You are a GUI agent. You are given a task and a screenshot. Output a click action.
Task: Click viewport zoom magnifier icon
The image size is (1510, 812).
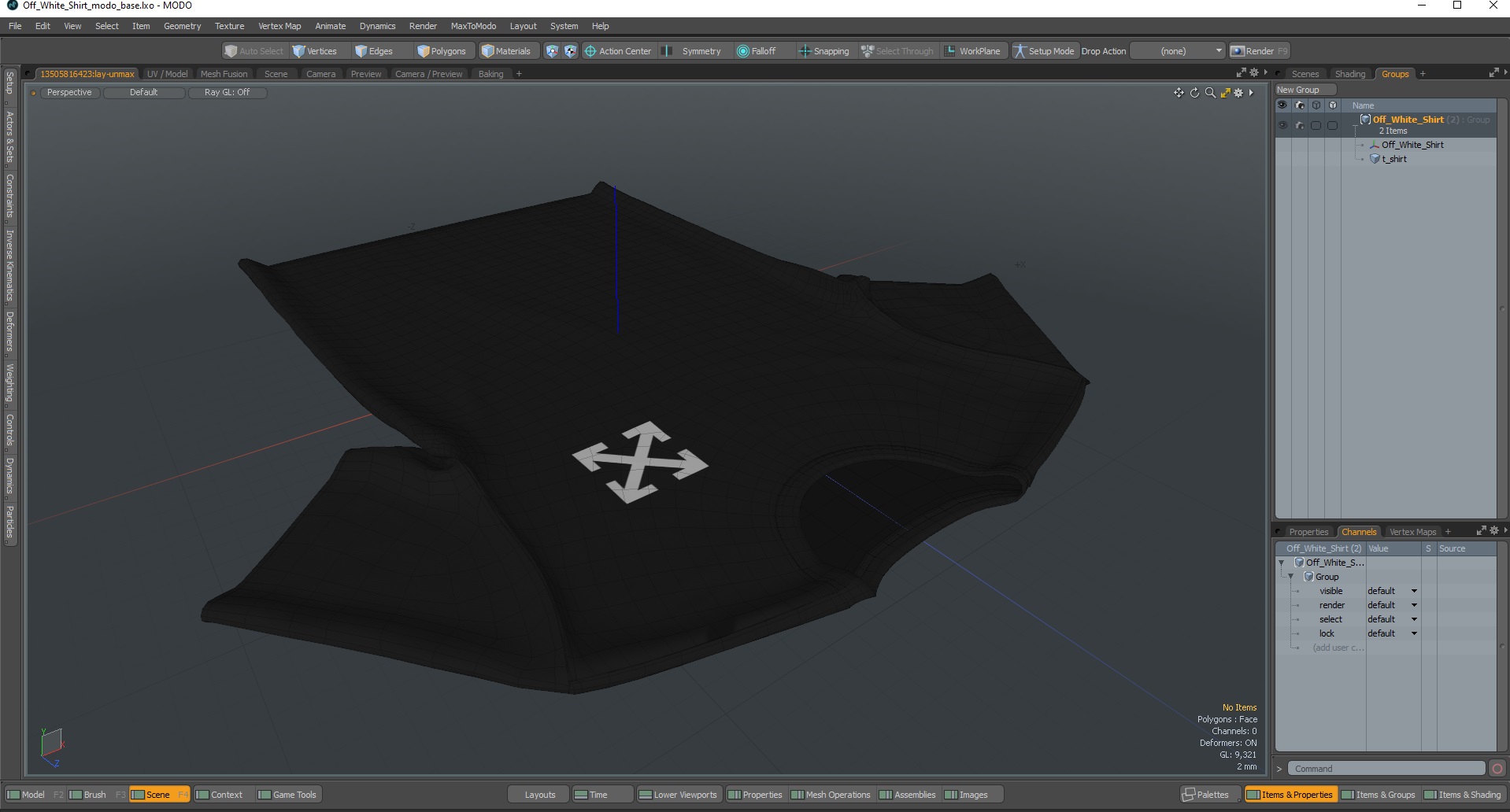pyautogui.click(x=1210, y=93)
